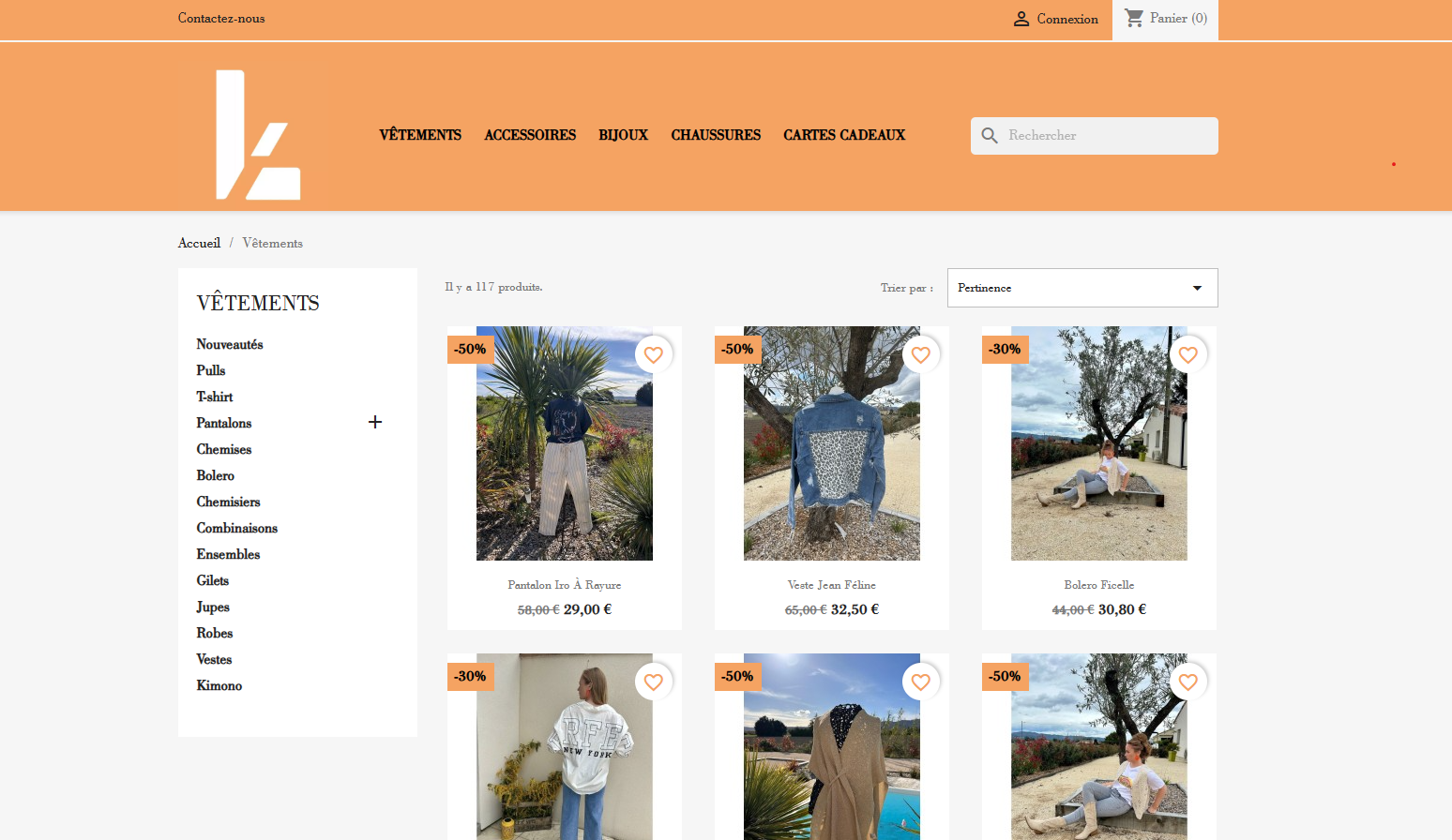Click the Connexion user icon
This screenshot has height=840, width=1452.
[x=1021, y=19]
